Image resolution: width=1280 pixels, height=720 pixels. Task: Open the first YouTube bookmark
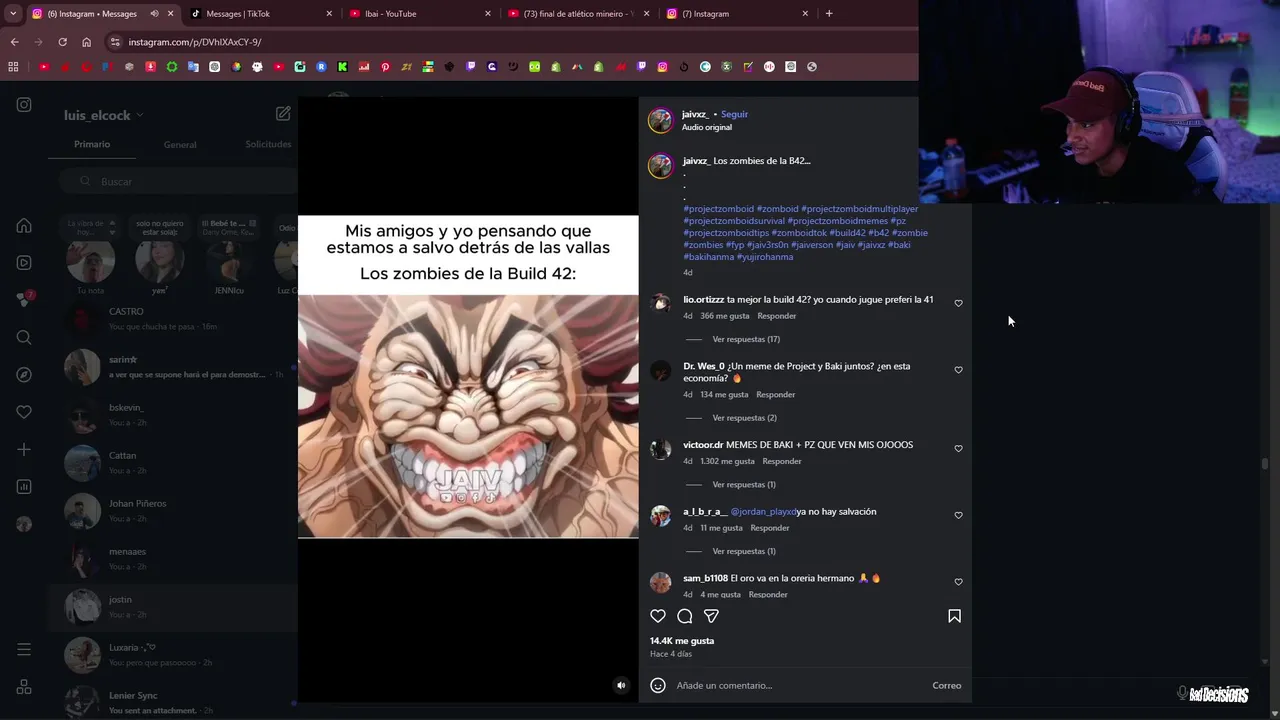(44, 67)
